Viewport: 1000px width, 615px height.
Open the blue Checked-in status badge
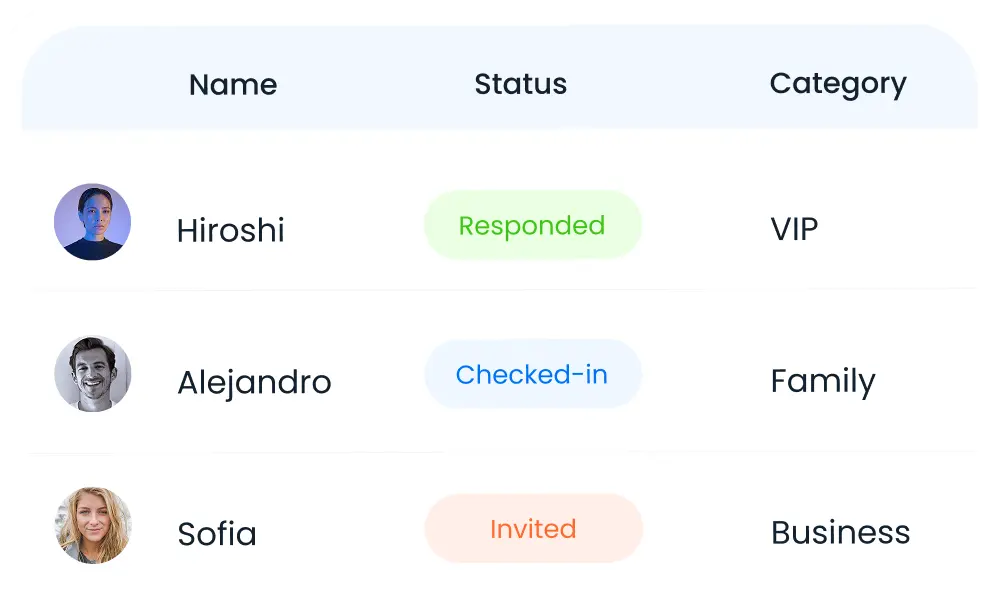click(x=532, y=374)
